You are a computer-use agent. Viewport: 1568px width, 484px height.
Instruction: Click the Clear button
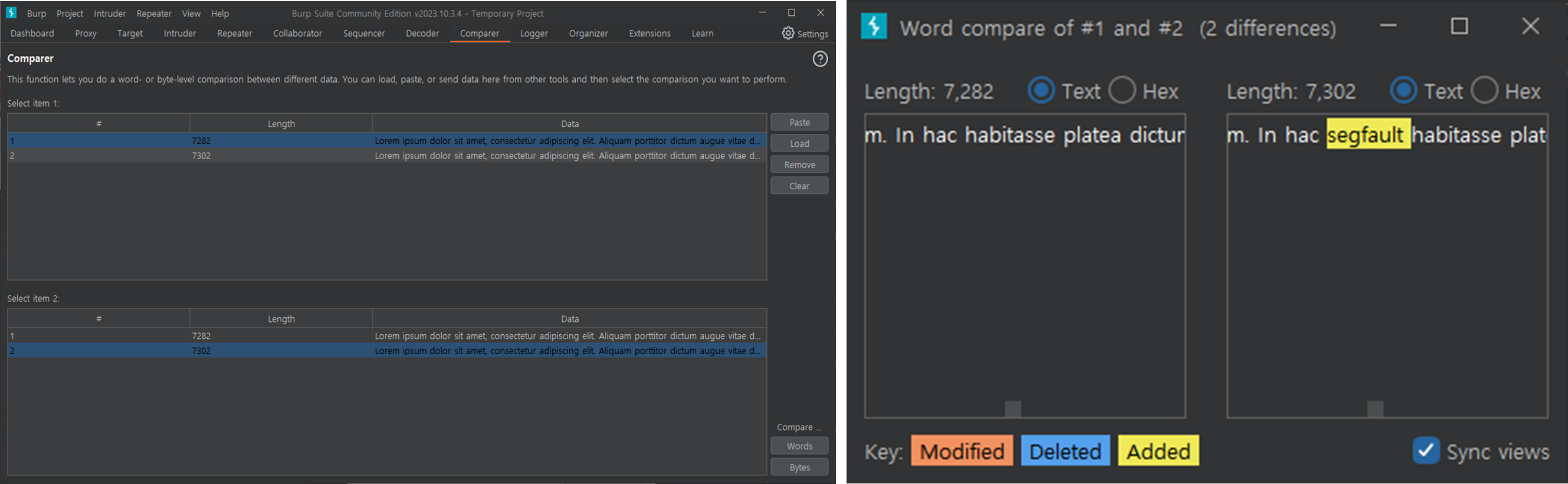(x=800, y=186)
